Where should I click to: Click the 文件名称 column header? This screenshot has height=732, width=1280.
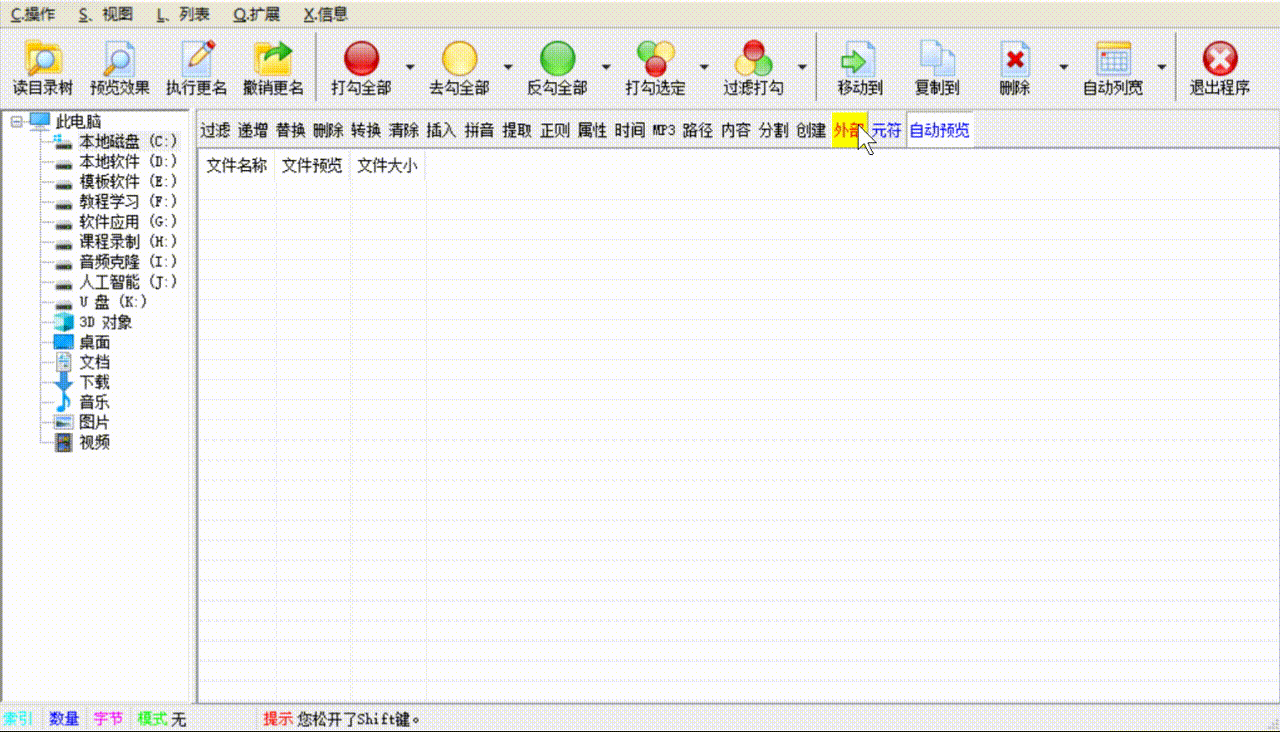237,166
